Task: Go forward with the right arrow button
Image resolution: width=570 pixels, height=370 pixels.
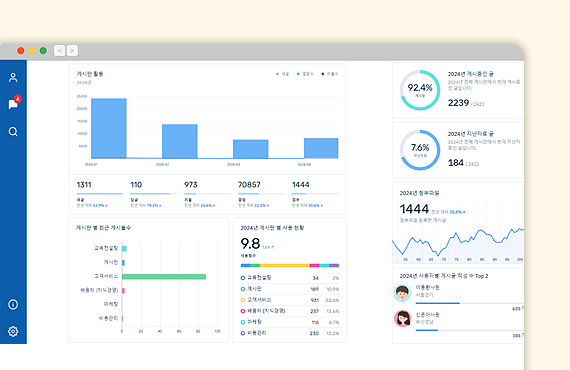Action: (72, 51)
